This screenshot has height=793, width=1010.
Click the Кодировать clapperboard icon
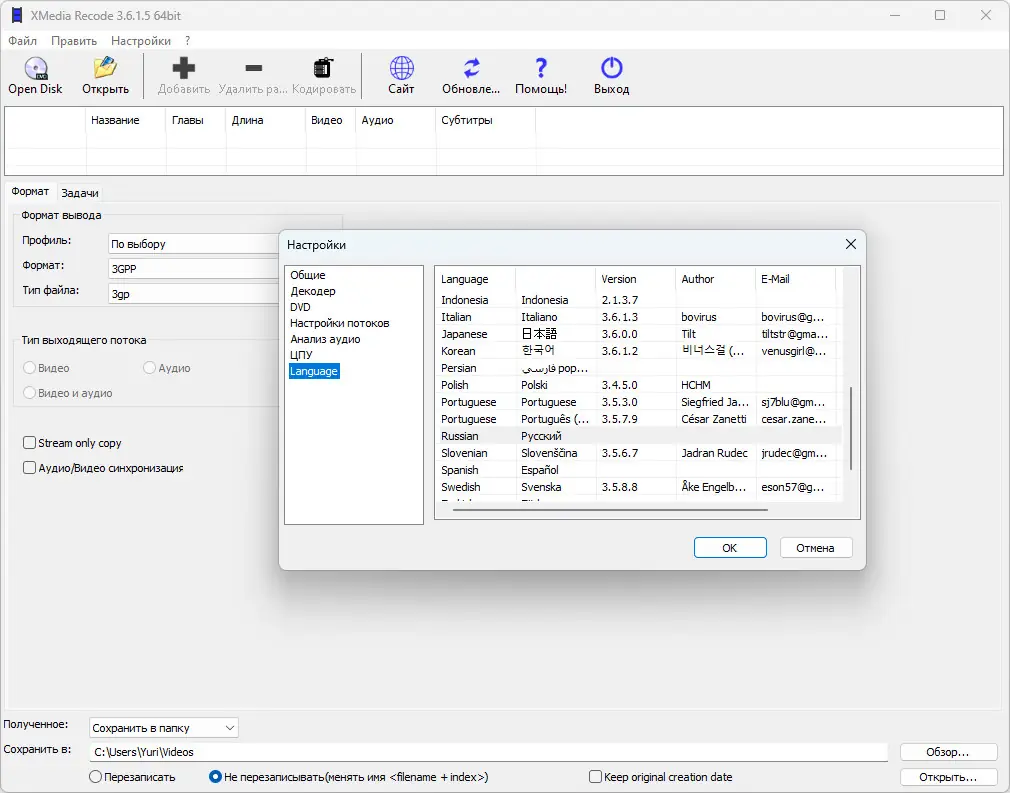pos(323,68)
